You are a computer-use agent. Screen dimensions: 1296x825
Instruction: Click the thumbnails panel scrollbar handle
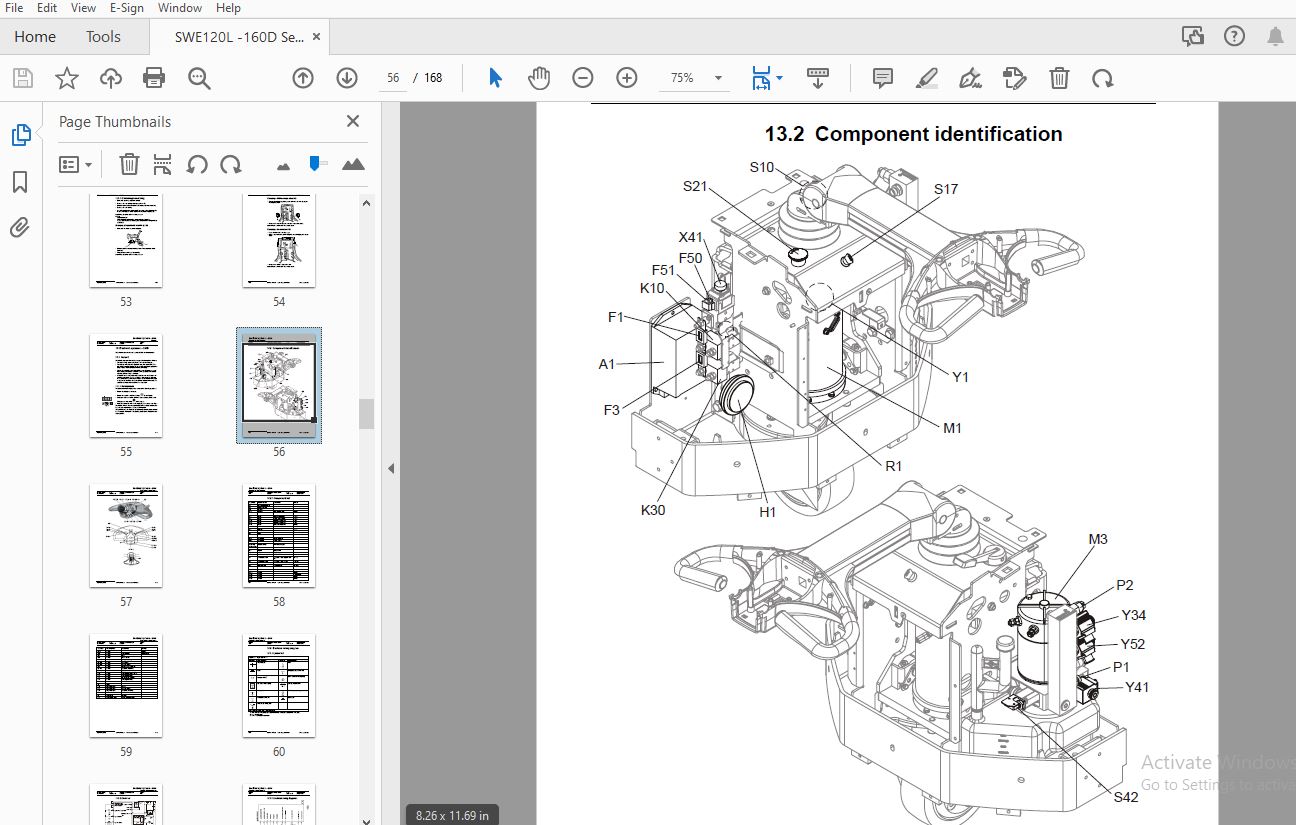(x=366, y=413)
